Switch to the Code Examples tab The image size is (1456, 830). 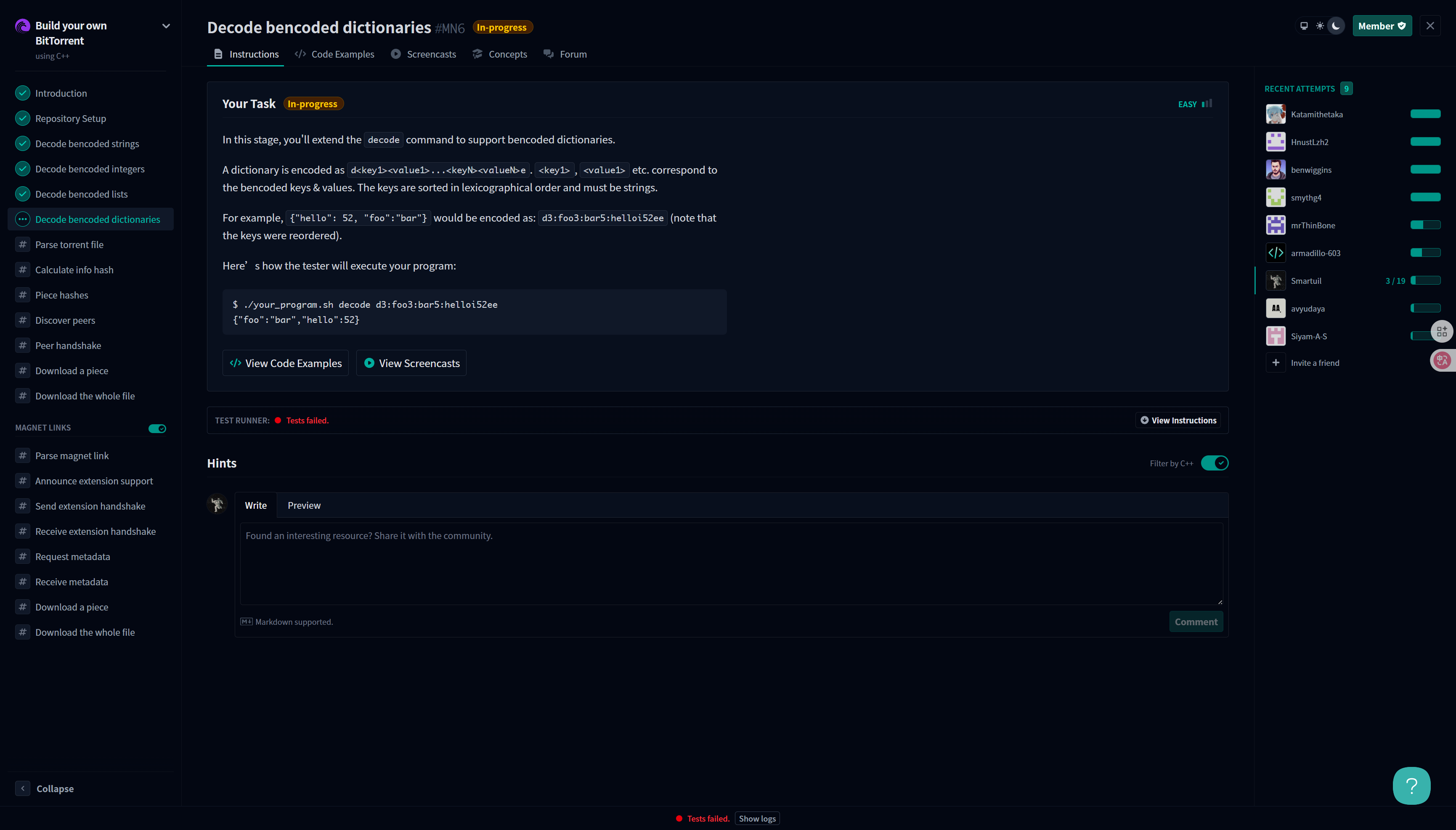335,54
